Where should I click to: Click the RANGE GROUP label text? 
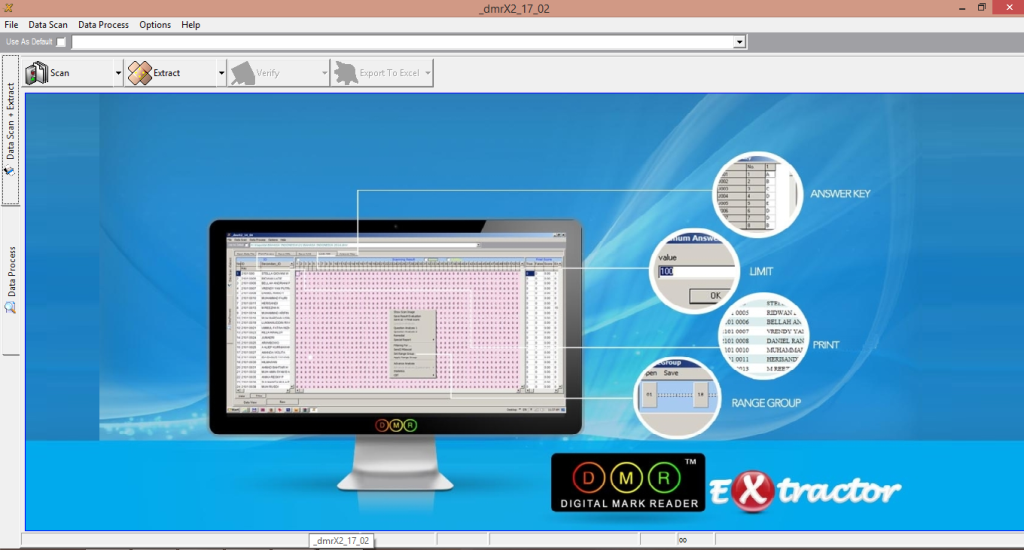(766, 403)
